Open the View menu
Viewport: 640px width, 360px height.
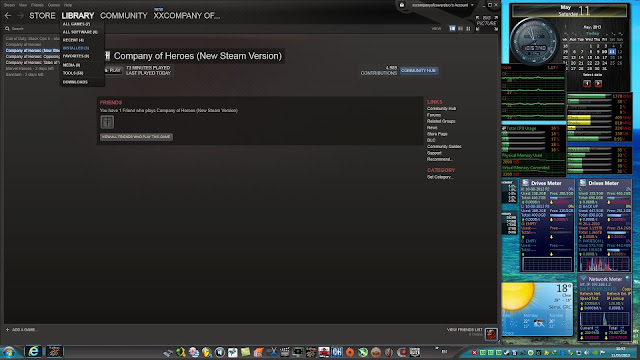[x=23, y=5]
